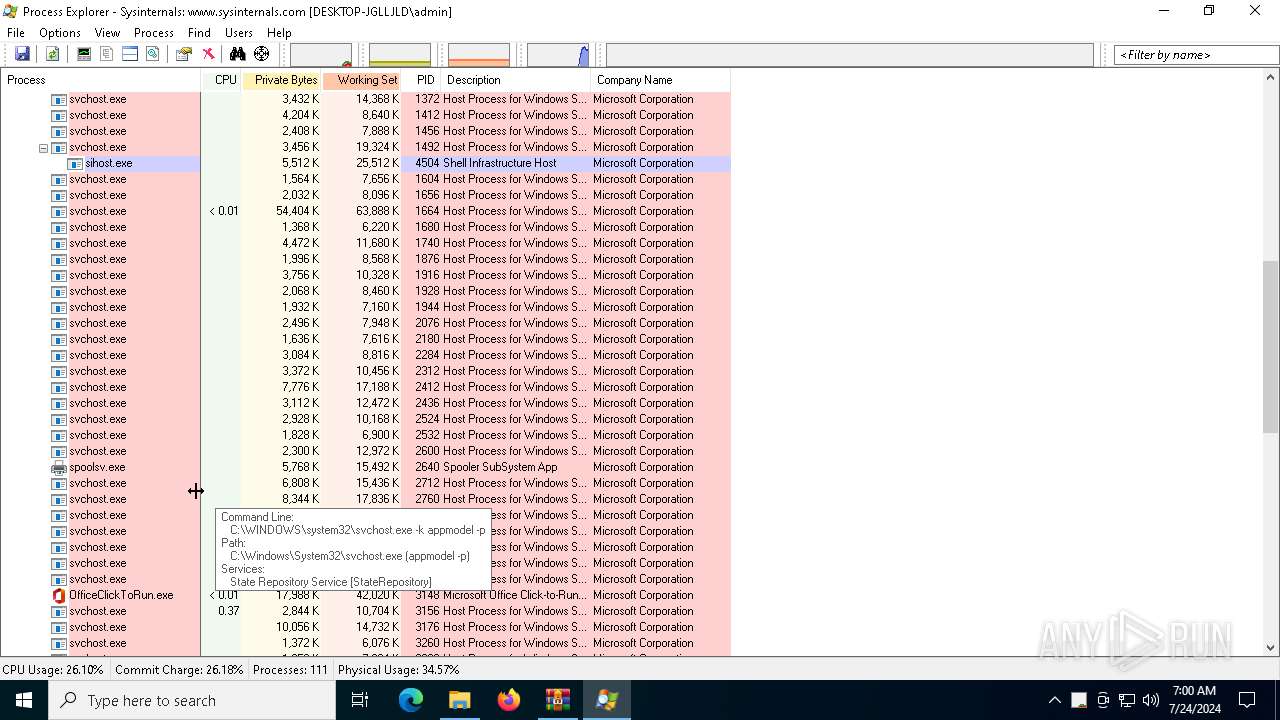
Task: Click the crosshair Find Window's Process icon
Action: pyautogui.click(x=262, y=54)
